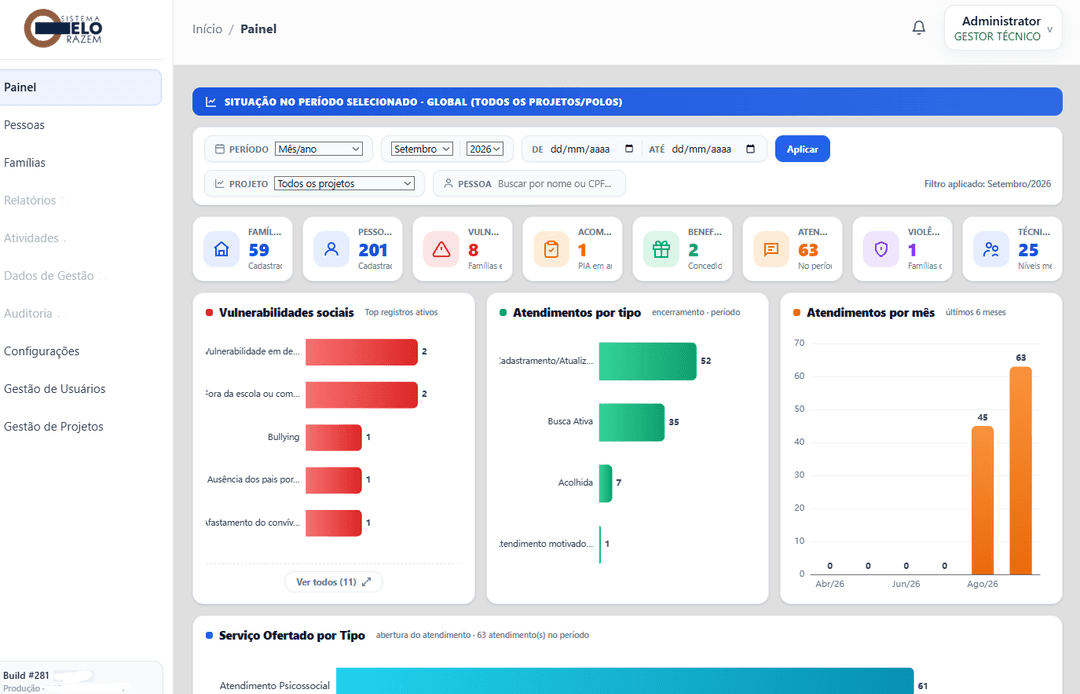Open the Todos os projetos dropdown
The height and width of the screenshot is (694, 1080).
[x=344, y=184]
